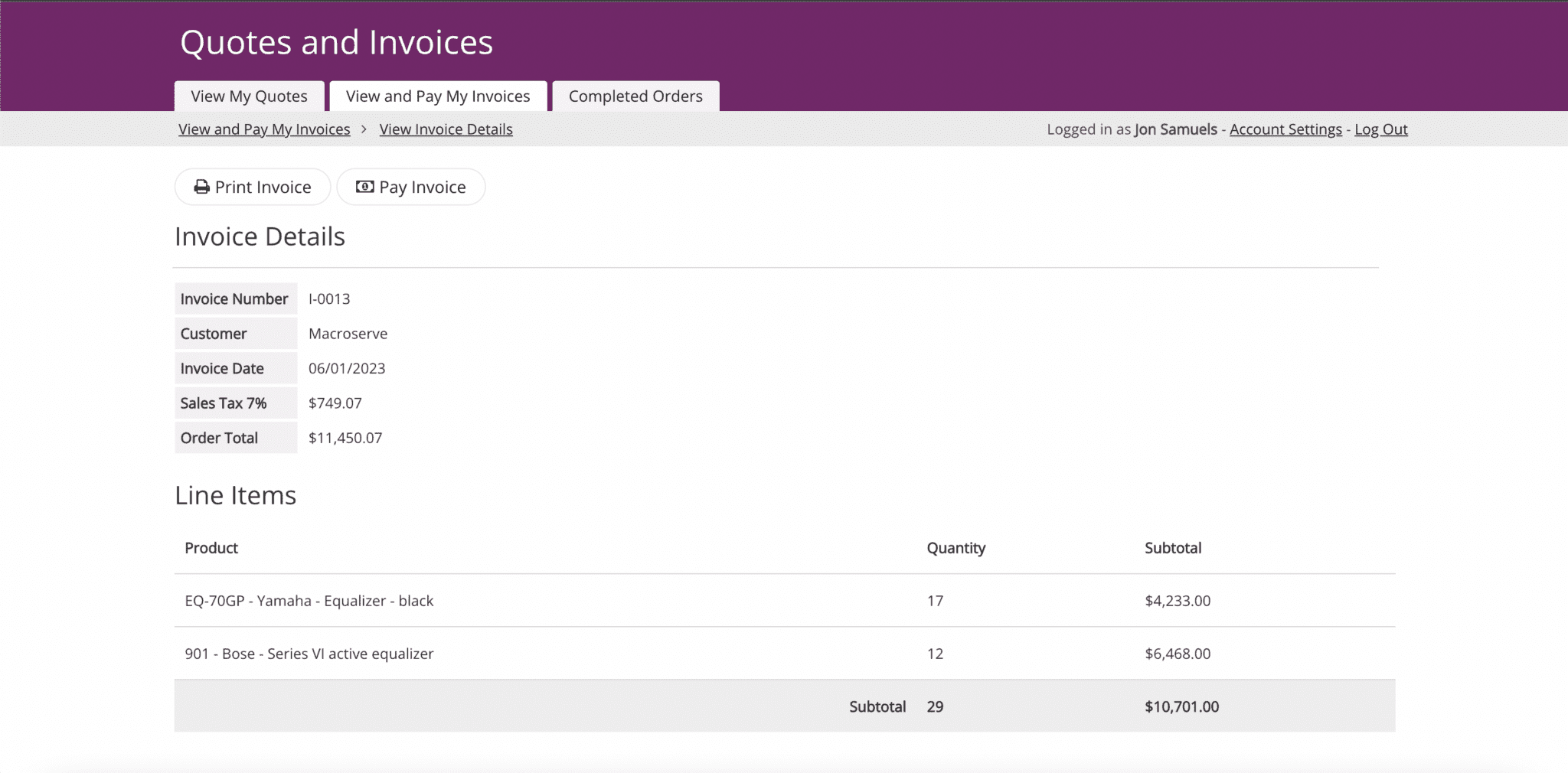Switch to the Completed Orders tab

(635, 96)
